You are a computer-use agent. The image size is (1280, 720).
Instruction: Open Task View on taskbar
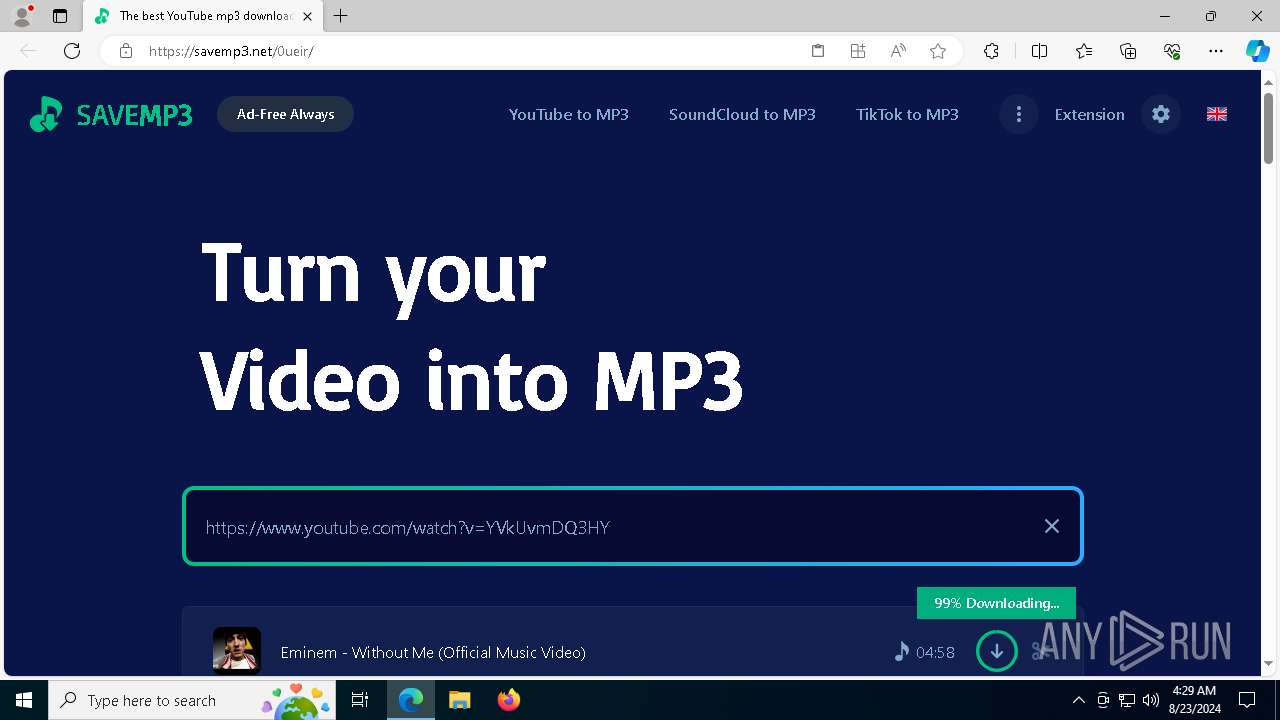click(x=360, y=700)
